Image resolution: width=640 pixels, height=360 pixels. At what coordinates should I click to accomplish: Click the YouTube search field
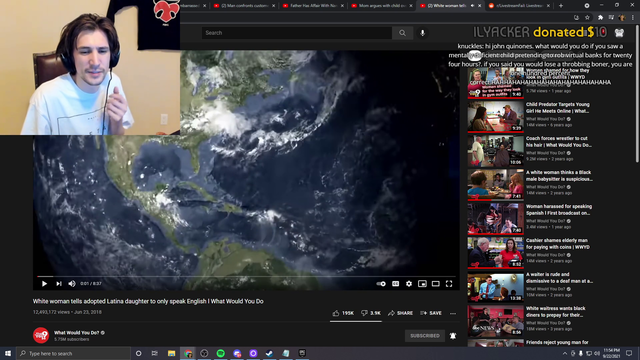tap(297, 33)
